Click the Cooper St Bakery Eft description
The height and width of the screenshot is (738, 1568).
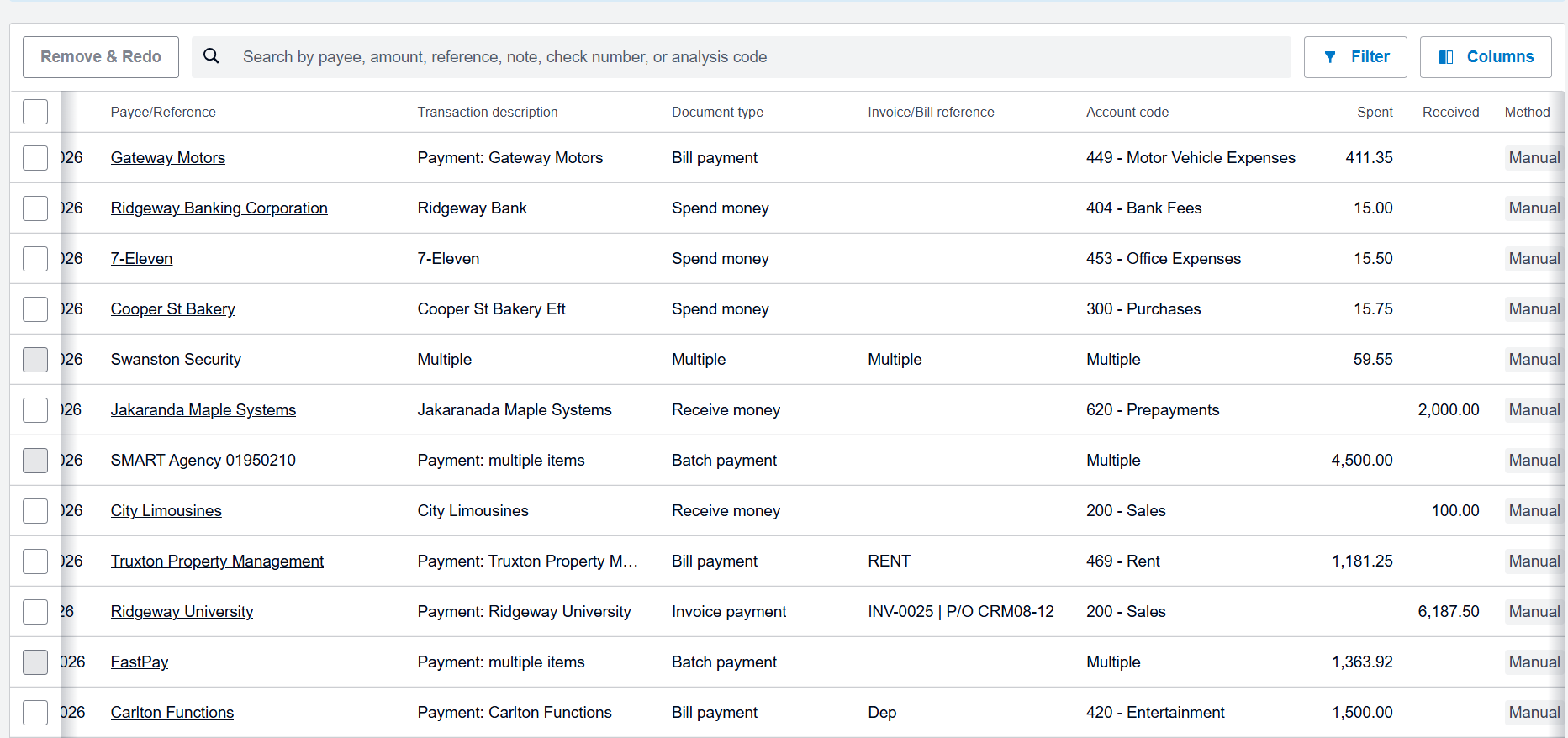[492, 308]
